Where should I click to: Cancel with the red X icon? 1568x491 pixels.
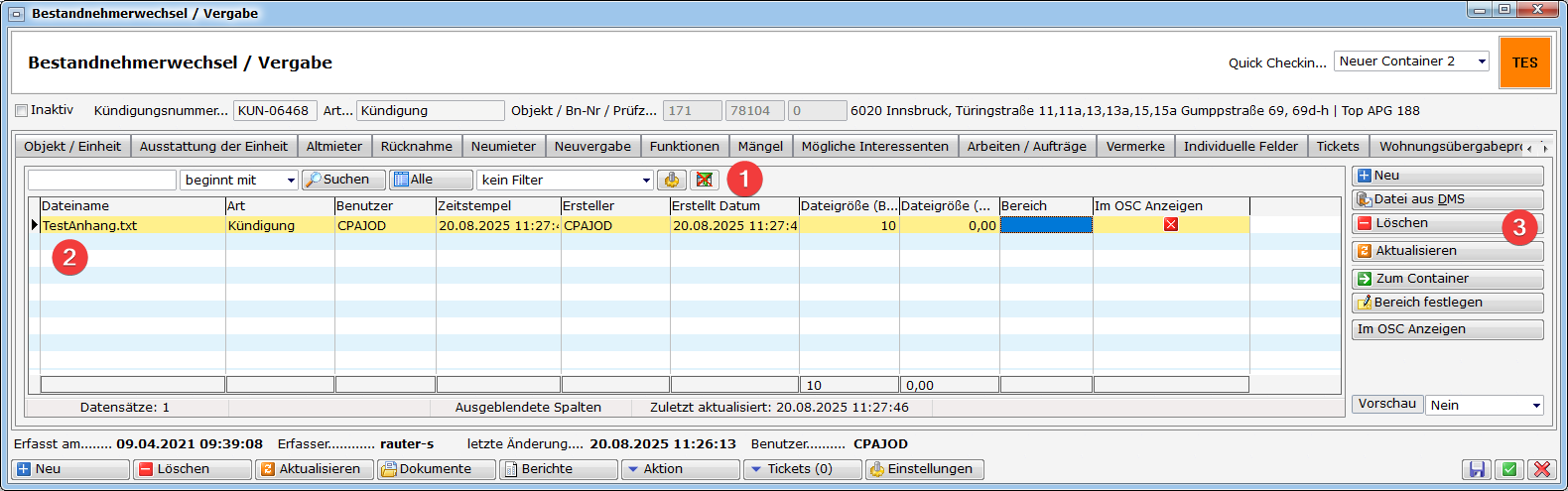(1541, 469)
